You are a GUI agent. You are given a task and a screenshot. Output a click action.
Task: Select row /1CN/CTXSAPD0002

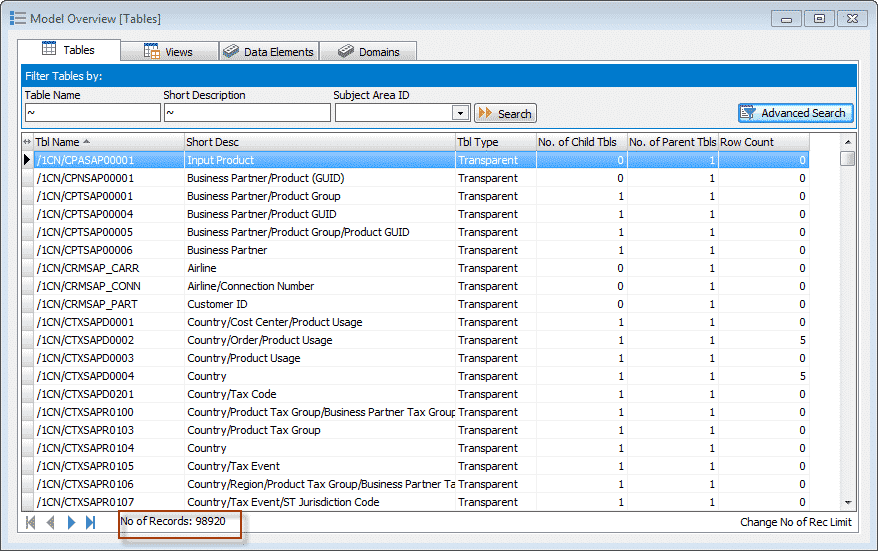point(415,340)
